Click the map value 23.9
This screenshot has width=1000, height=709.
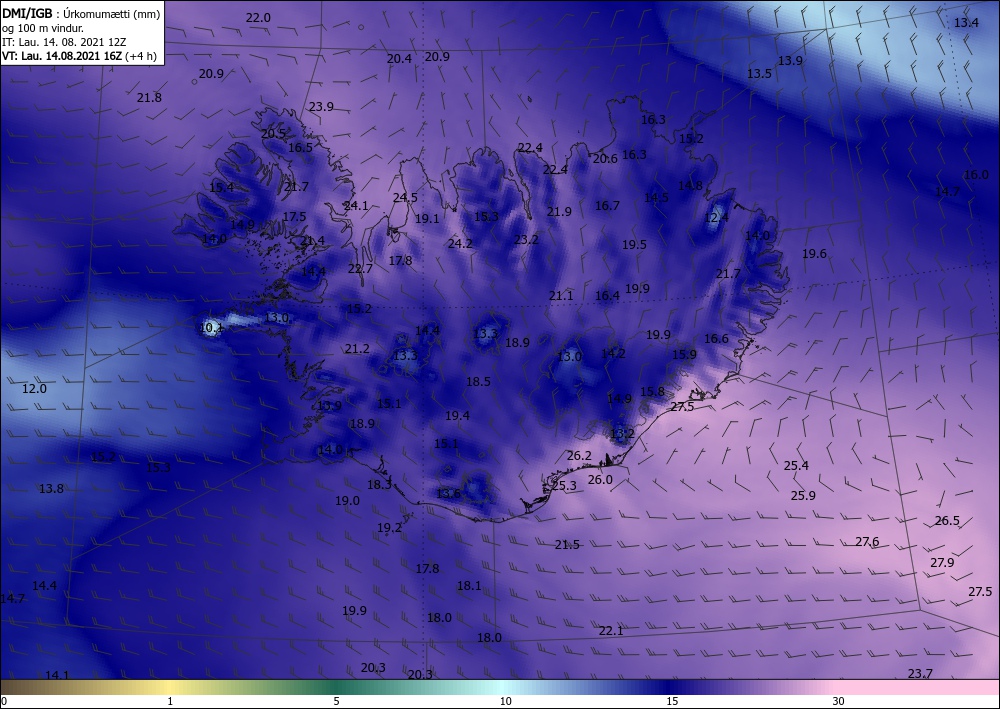(321, 106)
